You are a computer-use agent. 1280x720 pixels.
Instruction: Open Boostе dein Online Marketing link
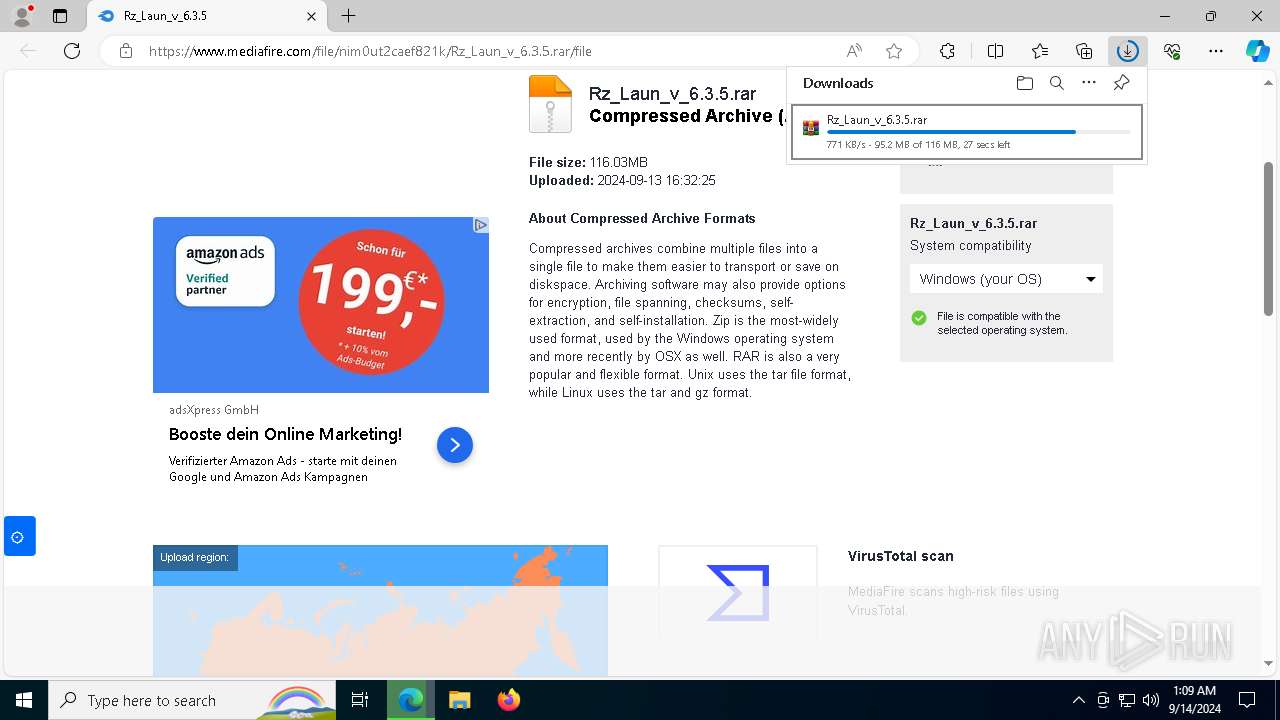tap(285, 434)
